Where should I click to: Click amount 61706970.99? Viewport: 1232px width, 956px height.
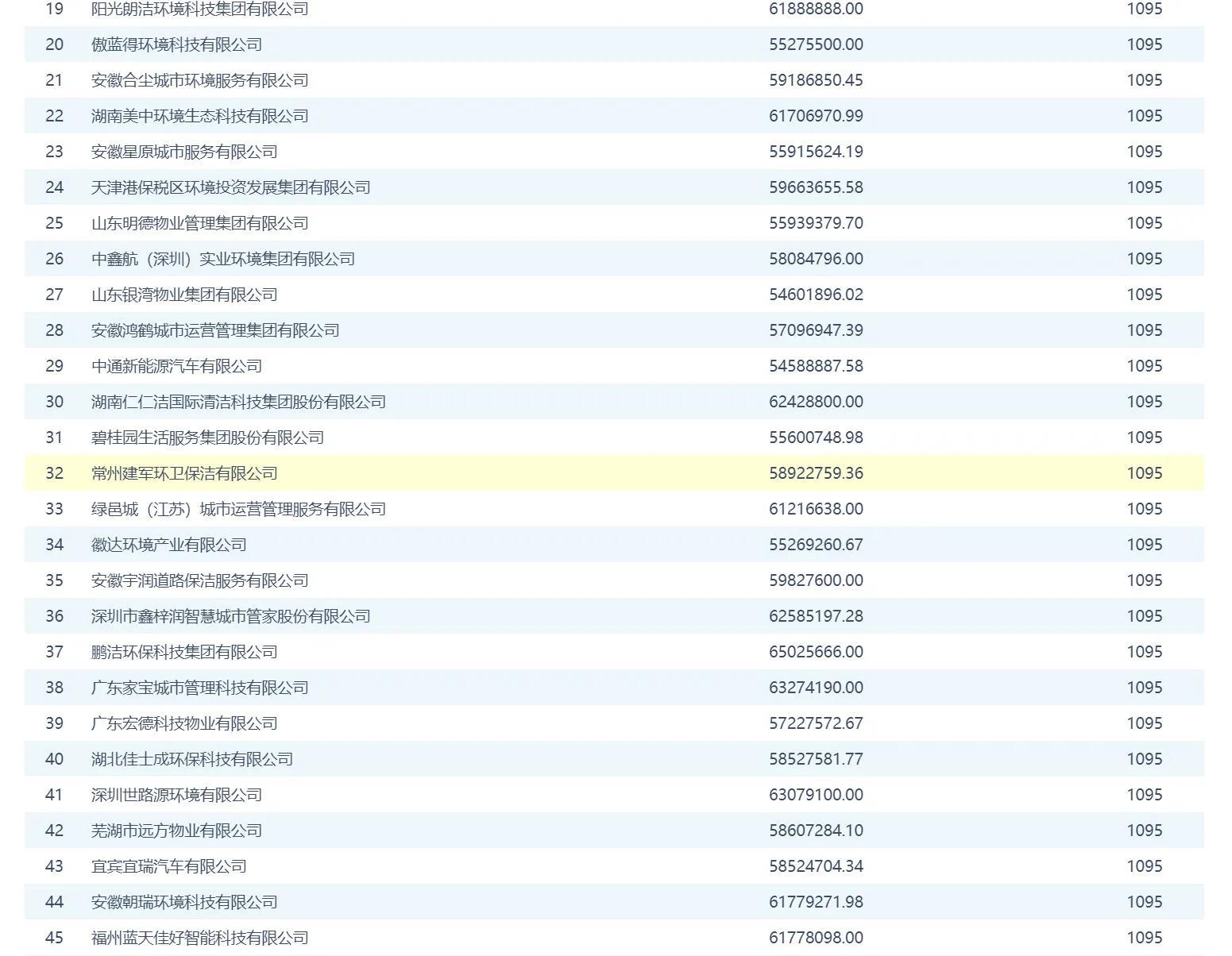pyautogui.click(x=816, y=116)
